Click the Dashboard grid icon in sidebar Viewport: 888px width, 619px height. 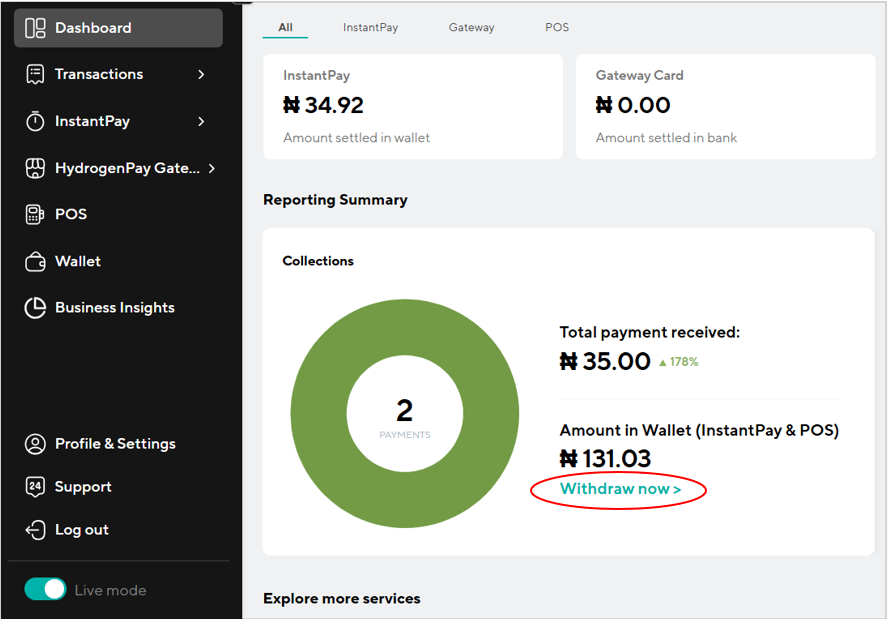point(35,28)
